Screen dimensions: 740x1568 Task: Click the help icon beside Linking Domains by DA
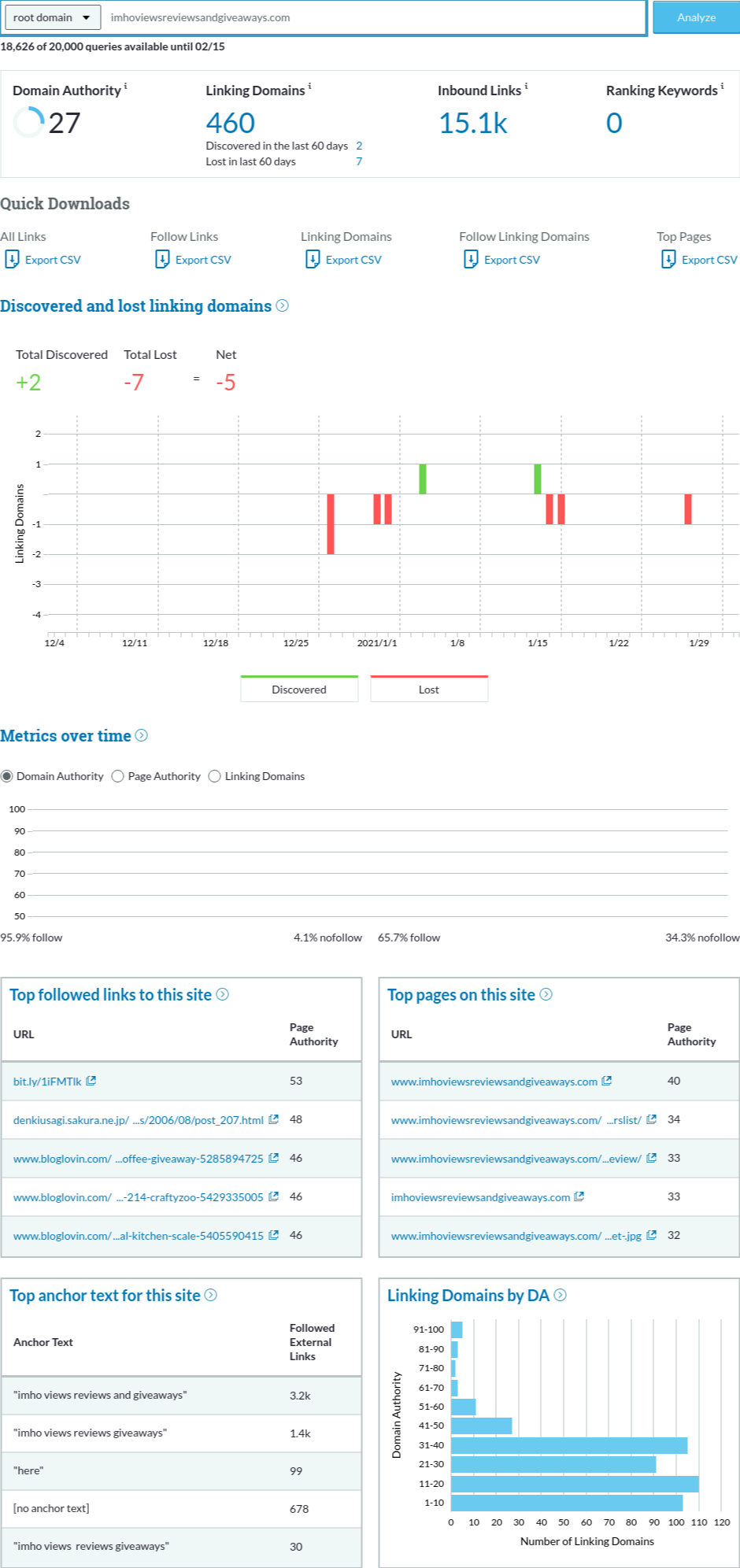click(x=561, y=1295)
